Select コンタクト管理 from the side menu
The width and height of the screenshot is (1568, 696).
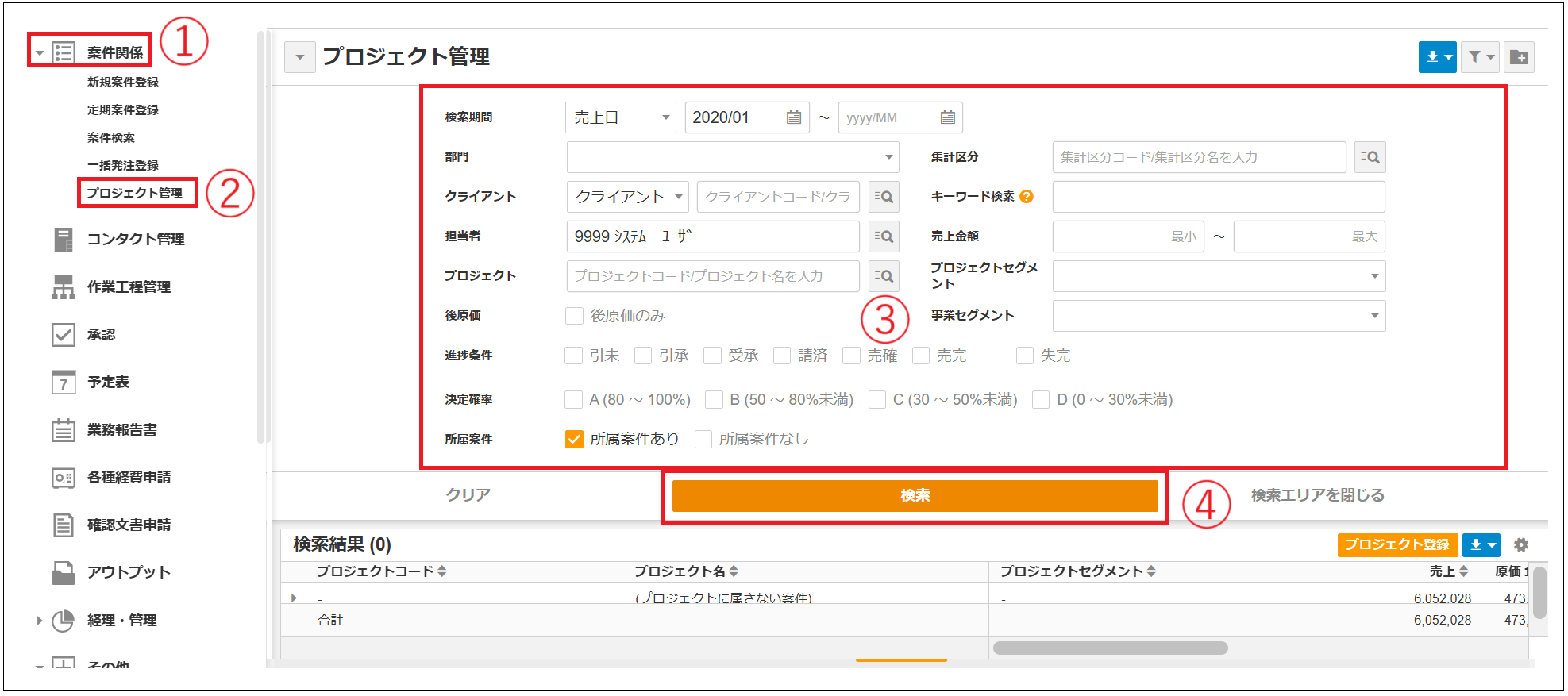click(x=135, y=239)
